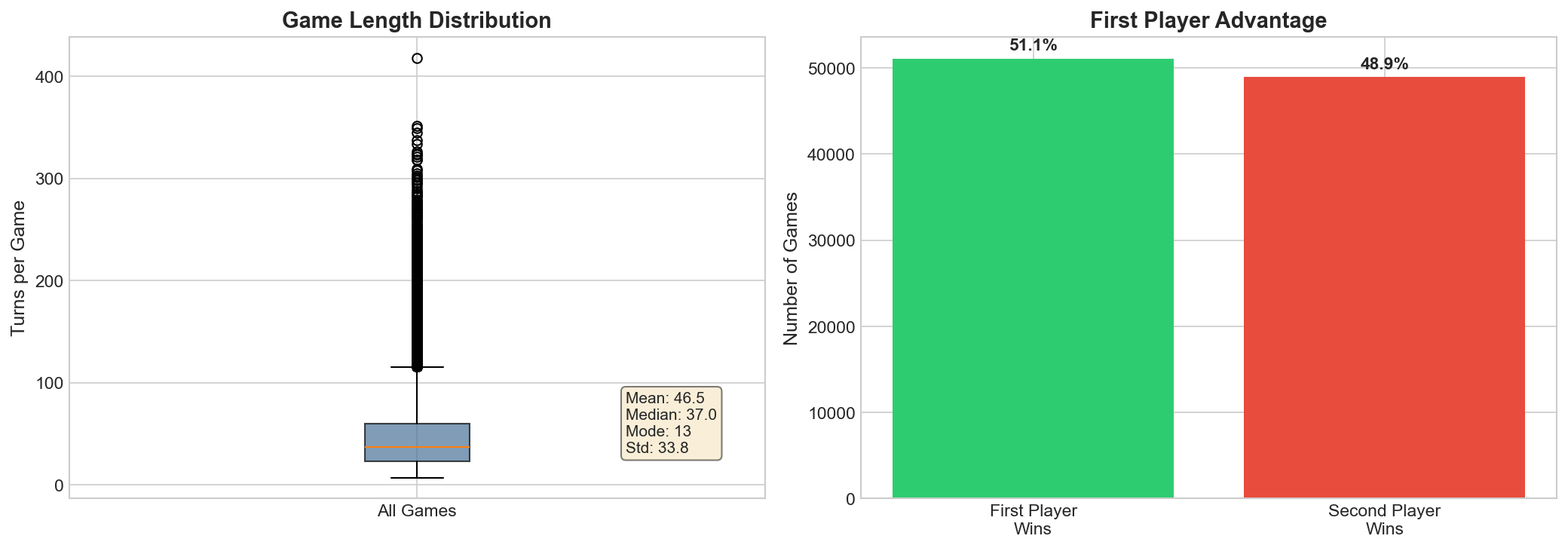Click the 200 tick label on the left chart
This screenshot has height=548, width=1568.
[x=49, y=281]
